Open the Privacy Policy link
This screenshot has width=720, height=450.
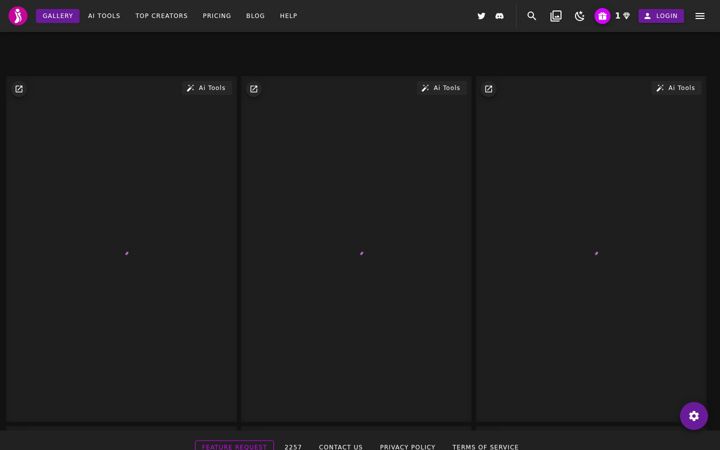pyautogui.click(x=407, y=447)
